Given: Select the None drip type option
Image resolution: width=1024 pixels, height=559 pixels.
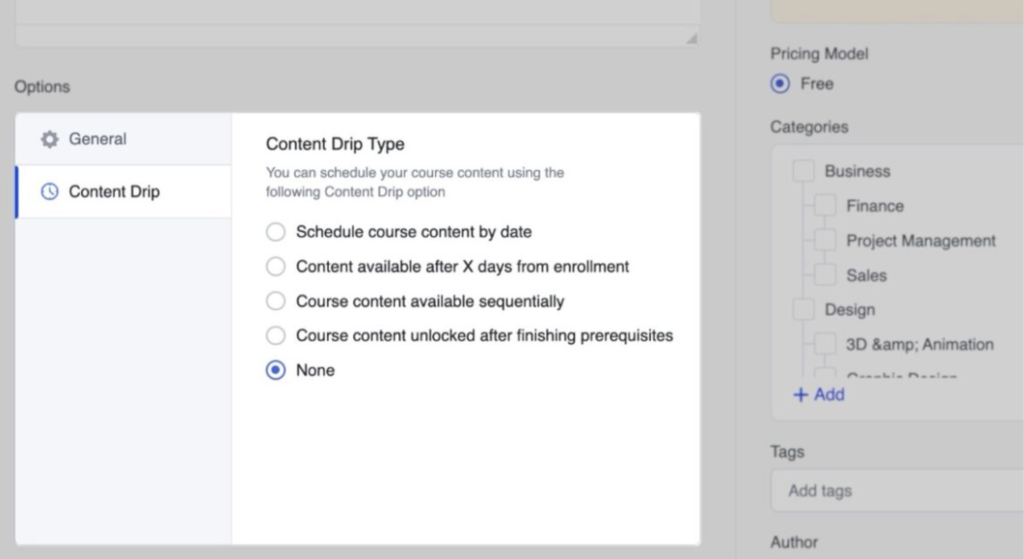Looking at the screenshot, I should point(275,370).
